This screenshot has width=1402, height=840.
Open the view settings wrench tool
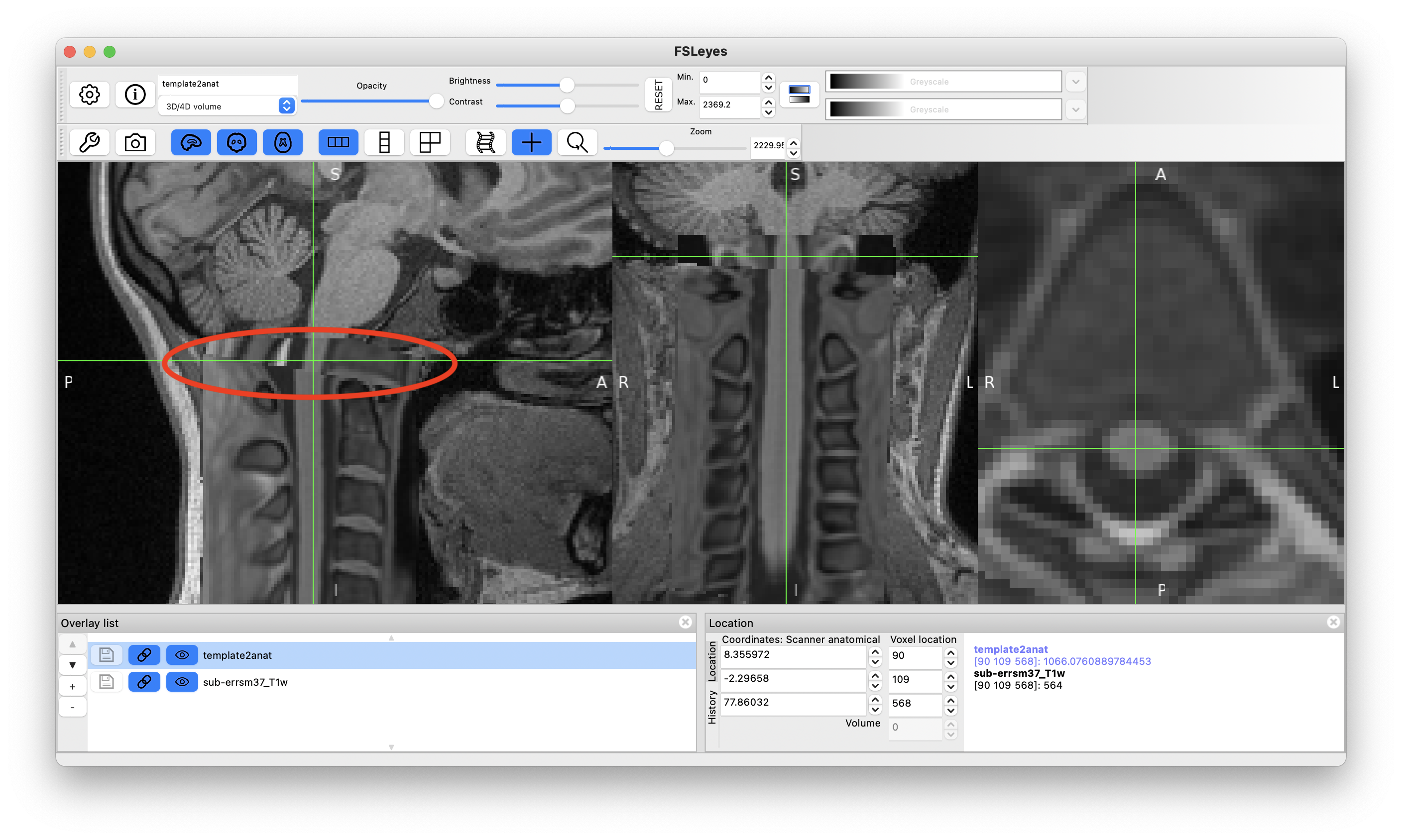coord(89,142)
